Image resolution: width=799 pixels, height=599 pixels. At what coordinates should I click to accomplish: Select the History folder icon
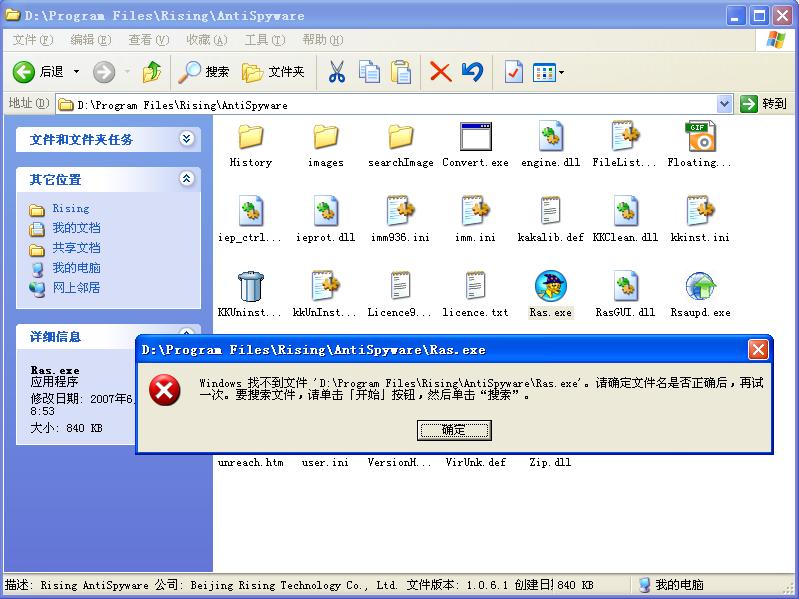point(250,137)
